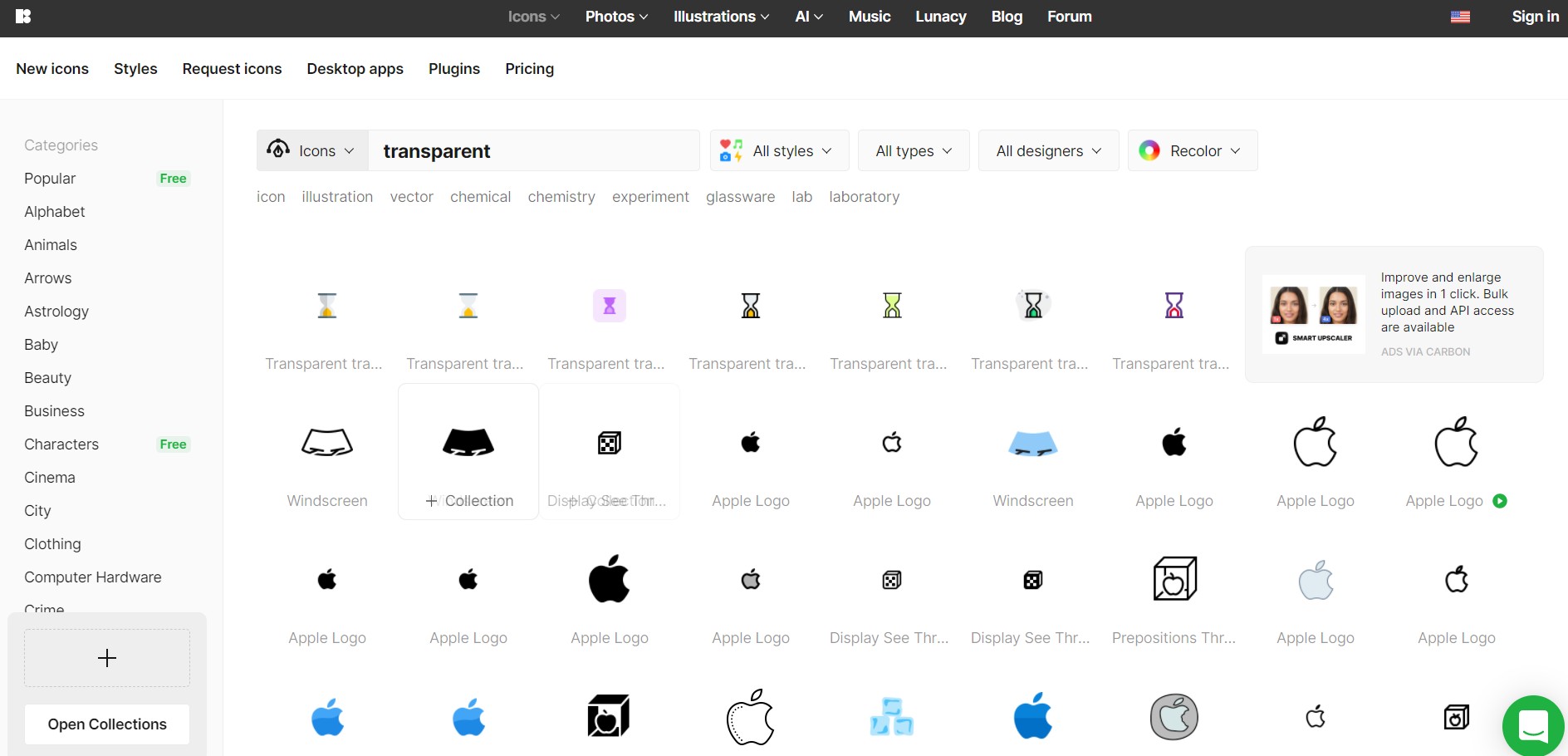Image resolution: width=1568 pixels, height=756 pixels.
Task: Pick the dotted-outline Apple logo icon
Action: pos(751,716)
